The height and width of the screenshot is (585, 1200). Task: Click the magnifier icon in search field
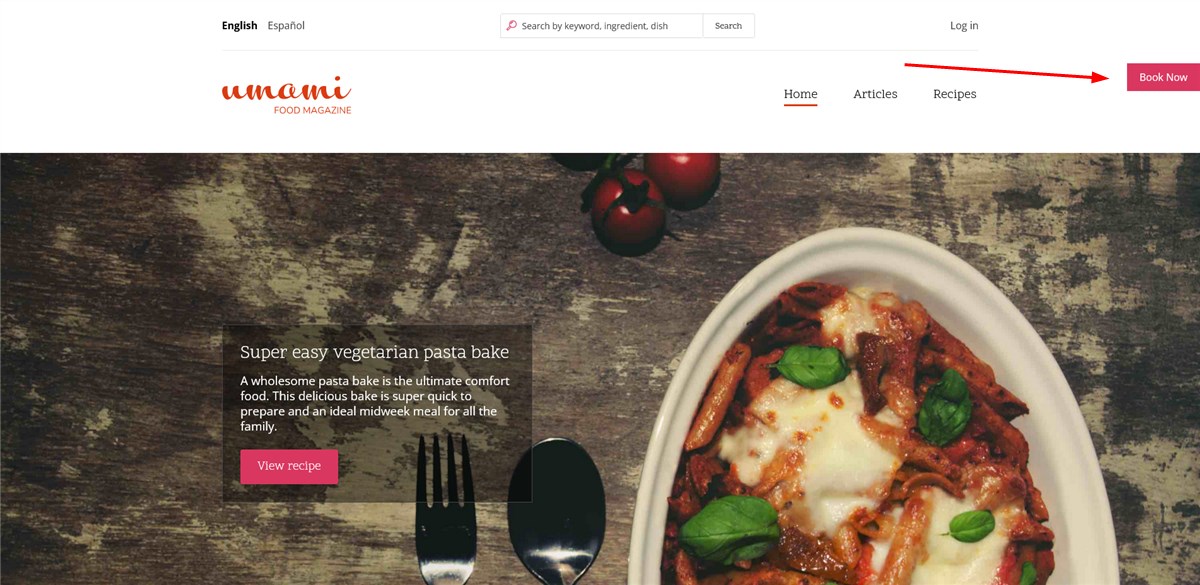512,26
